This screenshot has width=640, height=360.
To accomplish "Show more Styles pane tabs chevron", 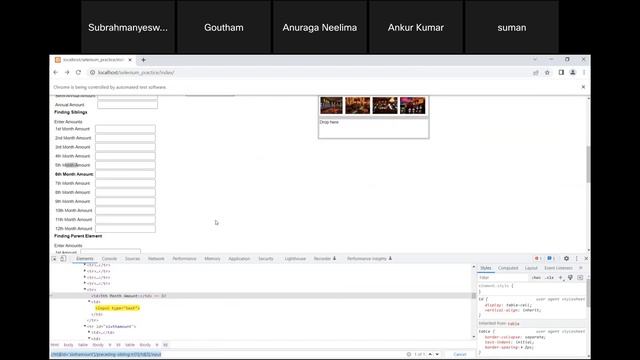I will tap(580, 268).
